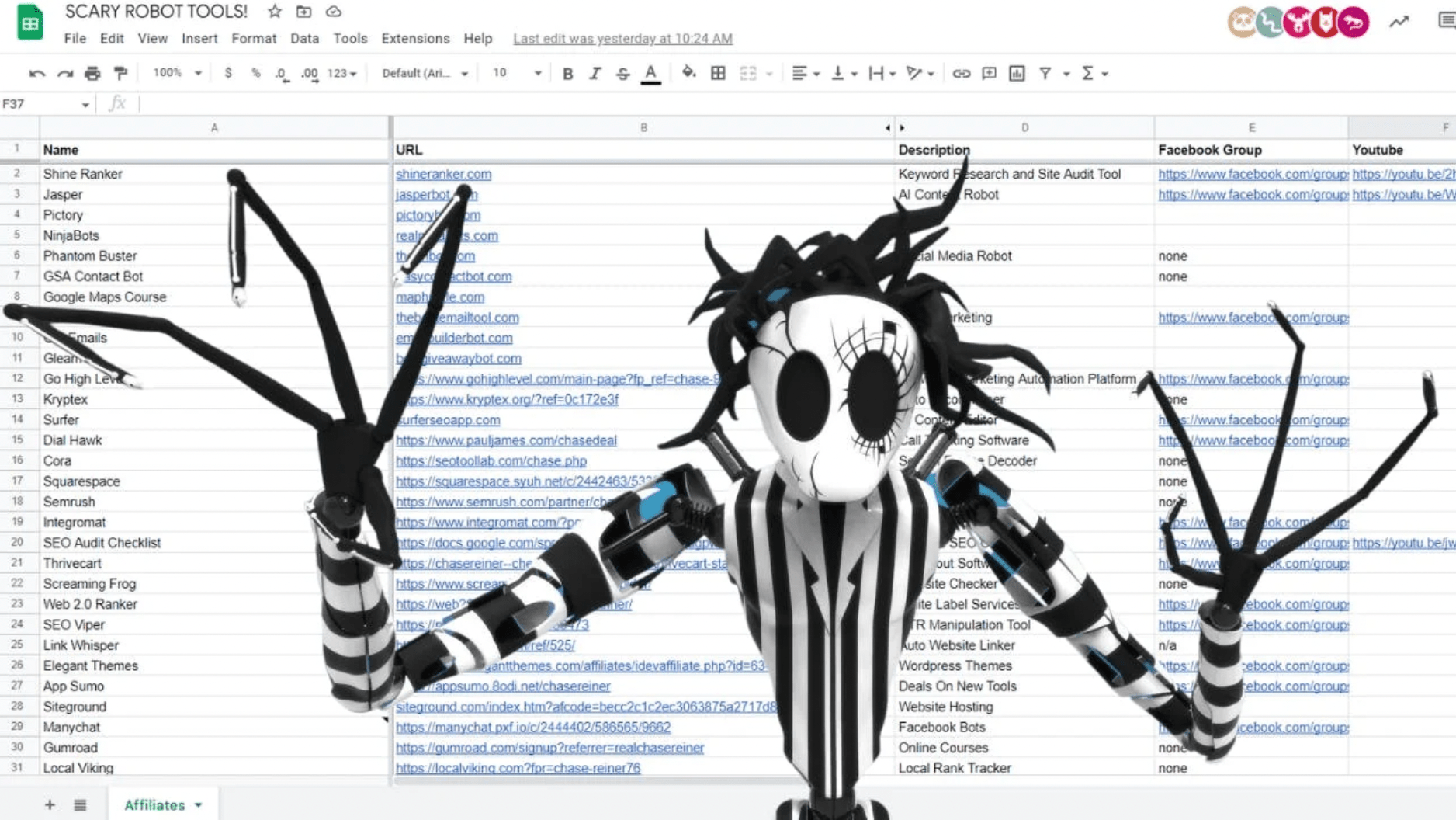Toggle strikethrough formatting

pos(622,73)
